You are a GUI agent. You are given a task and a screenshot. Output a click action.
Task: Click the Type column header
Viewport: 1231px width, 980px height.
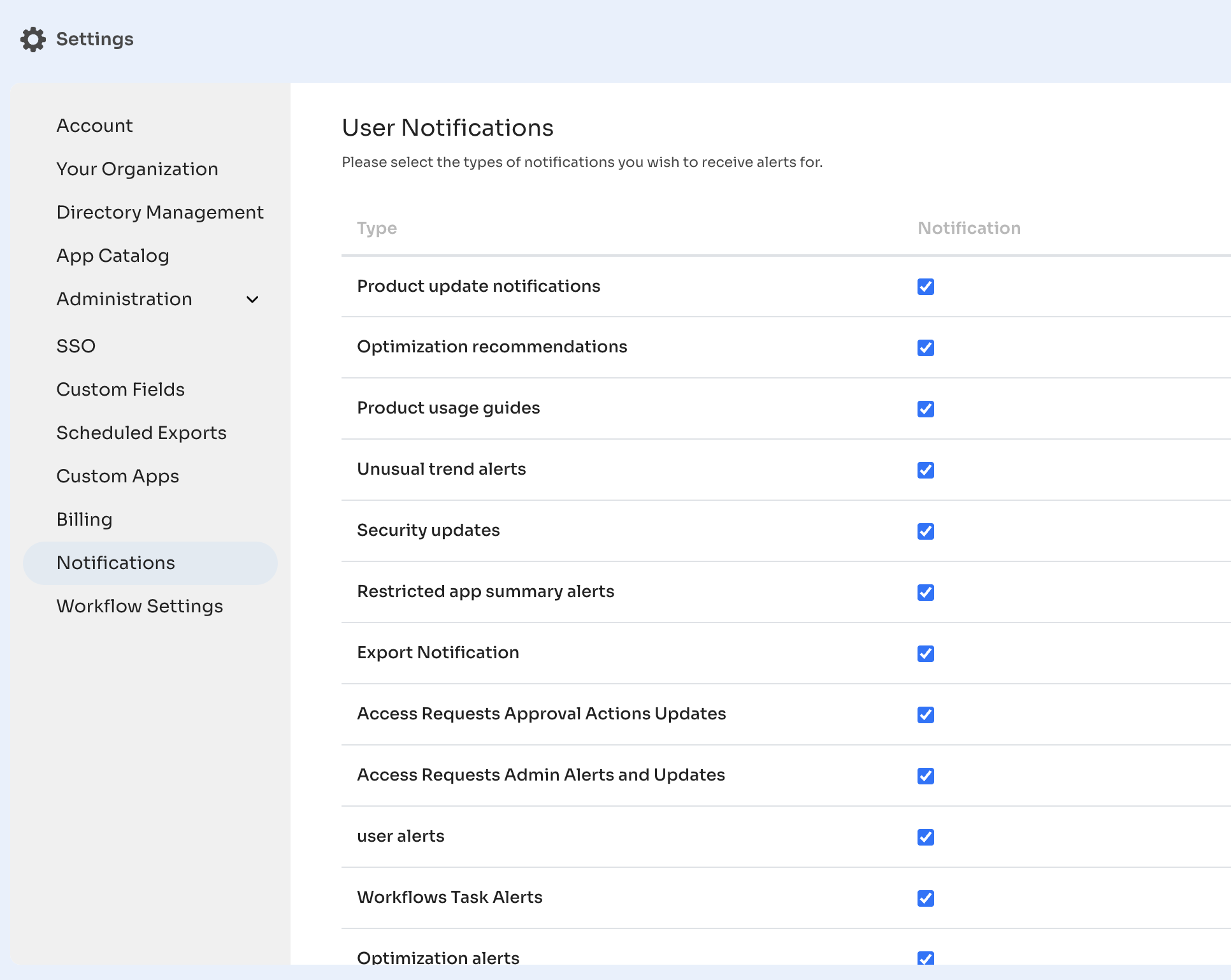click(377, 228)
